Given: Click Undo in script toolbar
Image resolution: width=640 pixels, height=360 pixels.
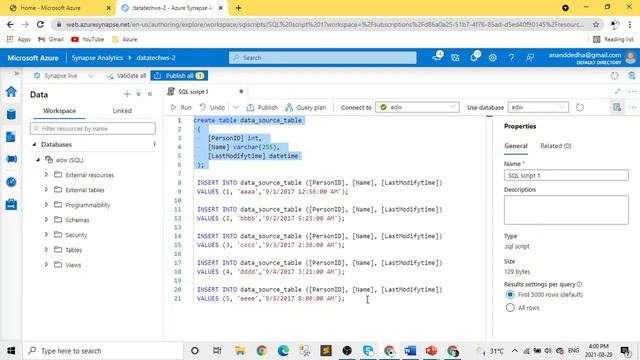Looking at the screenshot, I should point(212,107).
